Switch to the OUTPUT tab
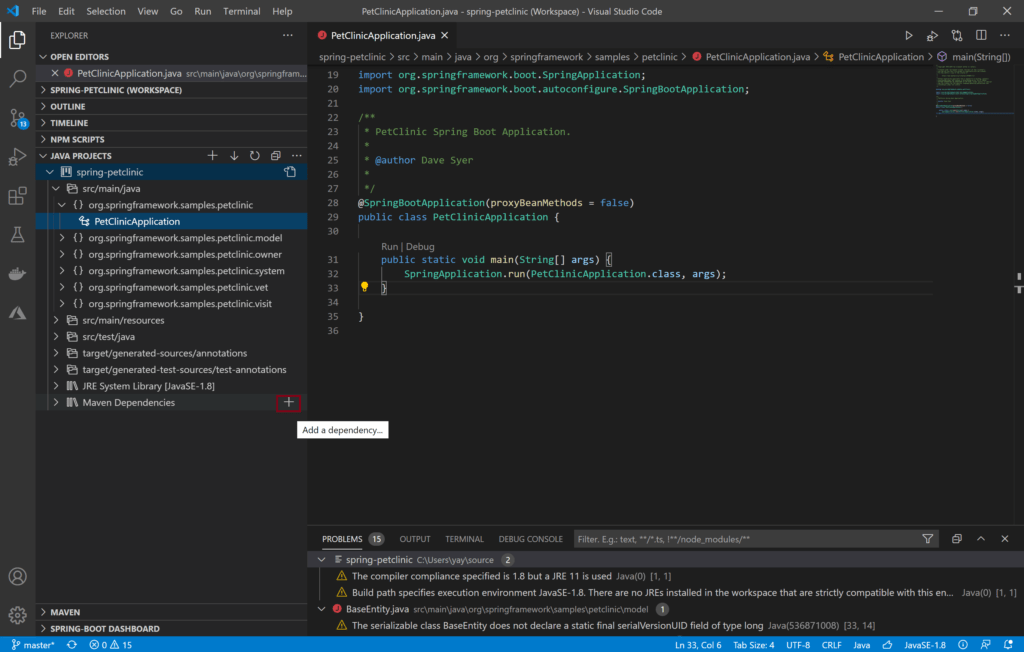The image size is (1024, 652). pos(414,538)
